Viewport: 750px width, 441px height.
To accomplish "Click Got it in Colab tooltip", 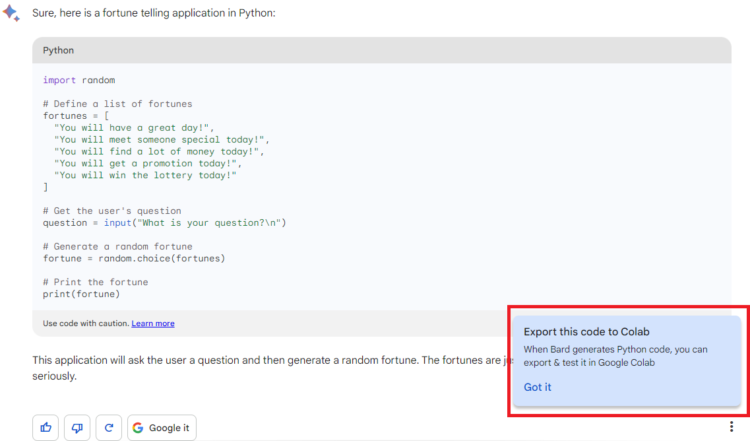I will pos(537,387).
